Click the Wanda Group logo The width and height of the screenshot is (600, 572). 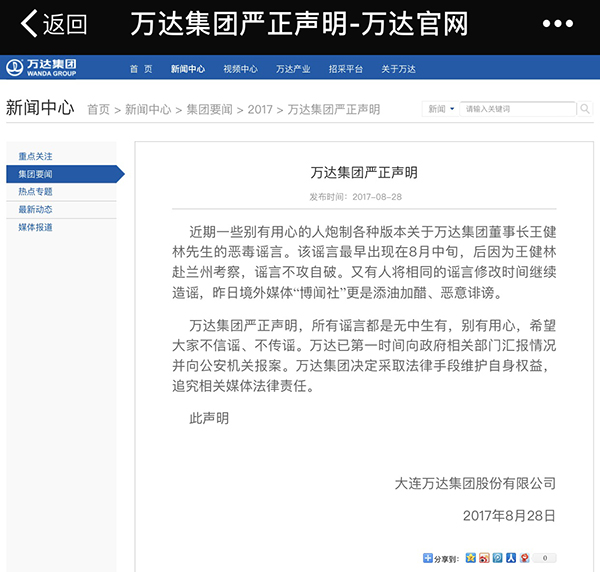point(42,68)
